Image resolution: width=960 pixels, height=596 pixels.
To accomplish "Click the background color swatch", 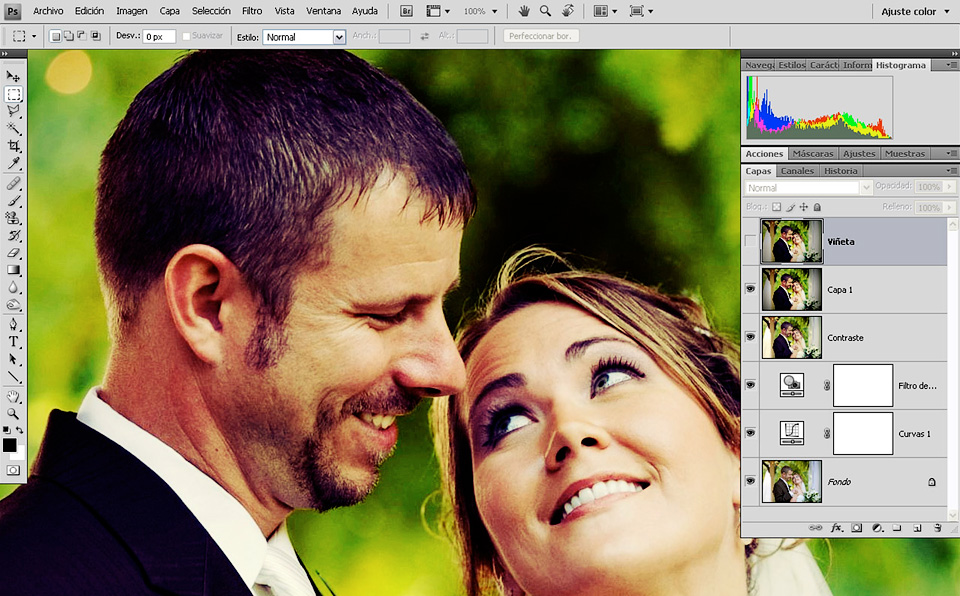I will point(20,454).
